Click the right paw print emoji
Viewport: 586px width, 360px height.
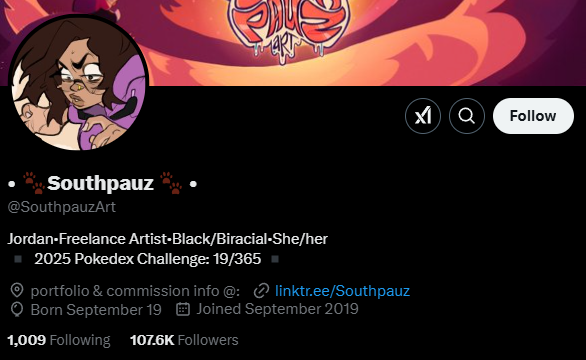171,183
